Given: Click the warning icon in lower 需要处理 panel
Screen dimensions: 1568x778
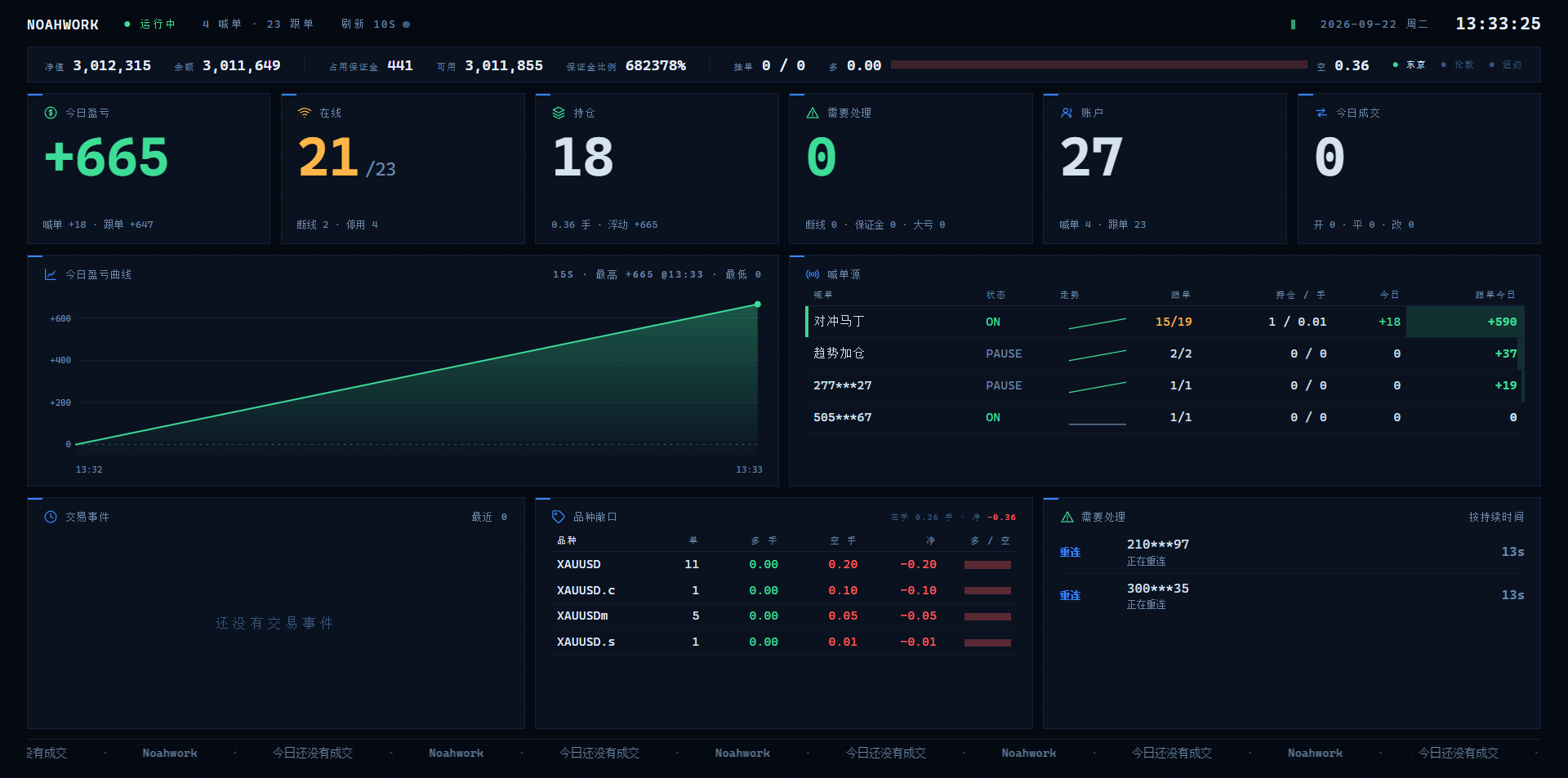Looking at the screenshot, I should coord(1067,517).
